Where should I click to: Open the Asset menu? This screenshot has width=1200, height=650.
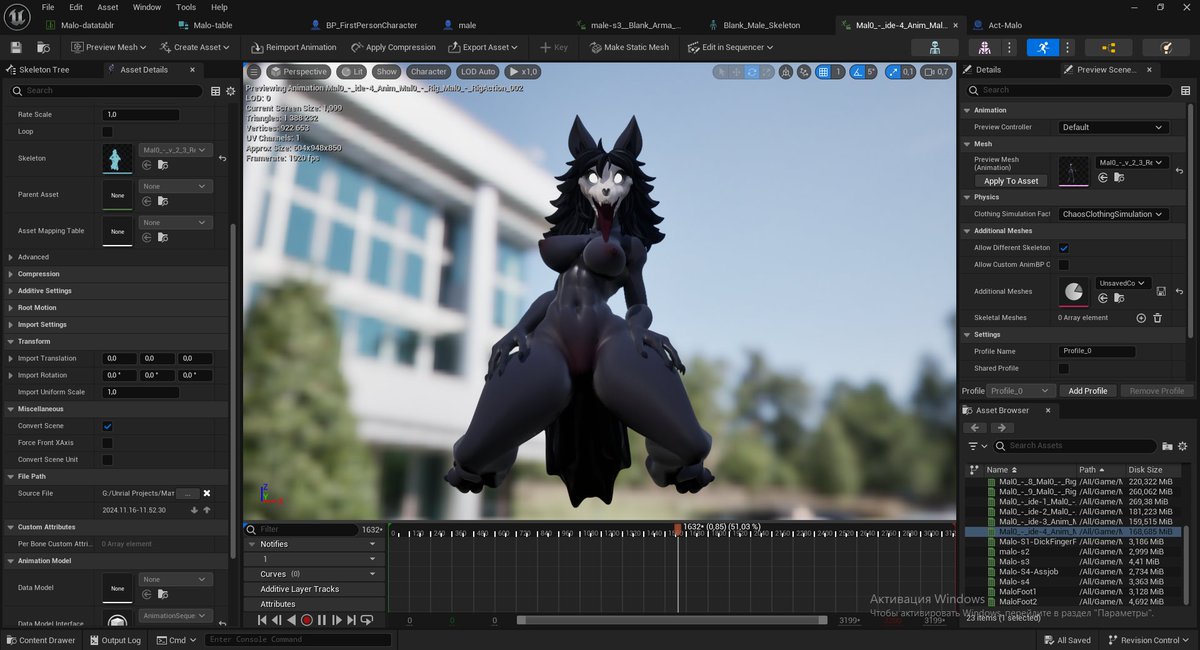point(108,7)
